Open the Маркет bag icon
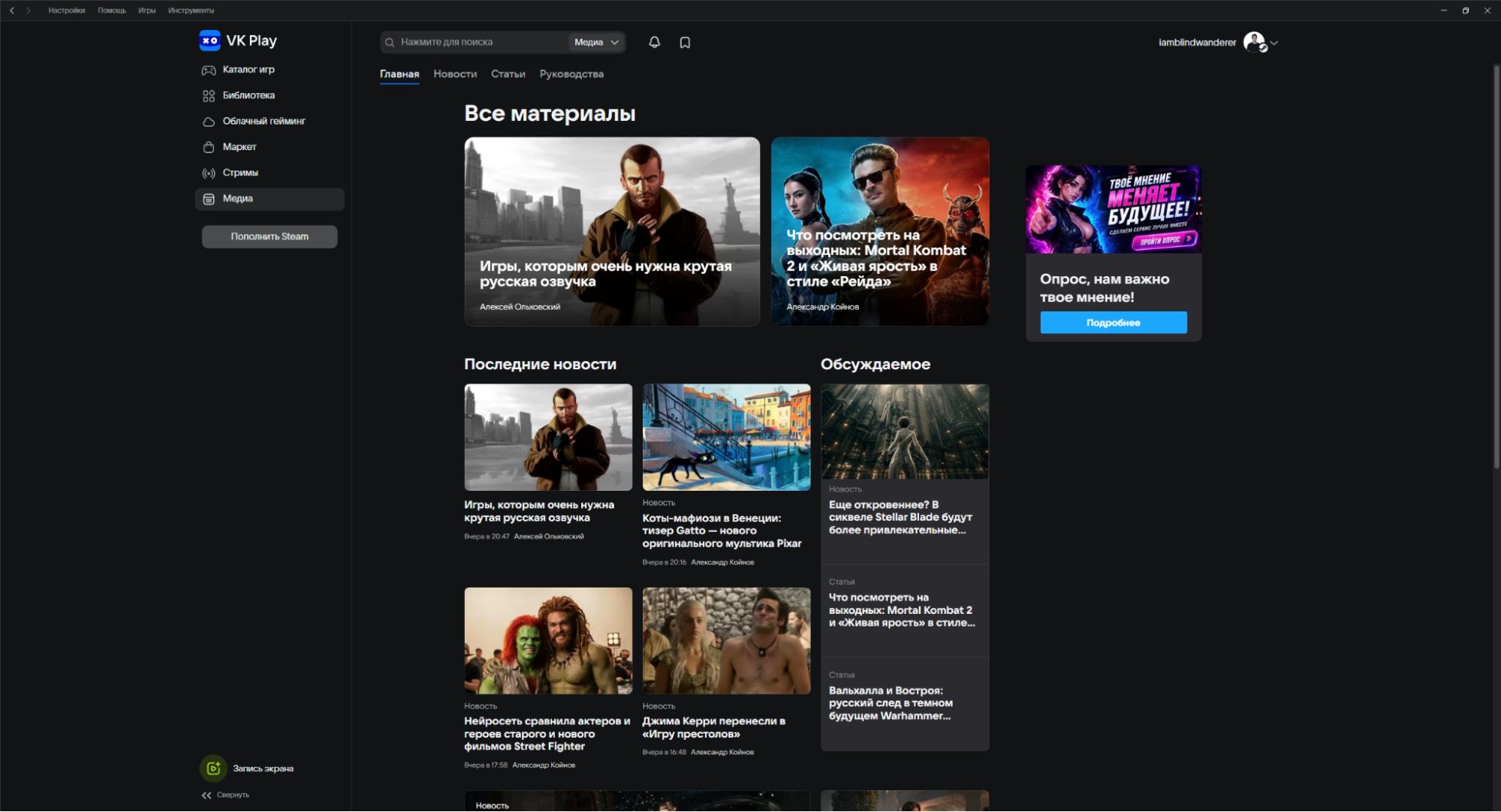The height and width of the screenshot is (812, 1501). click(x=209, y=147)
